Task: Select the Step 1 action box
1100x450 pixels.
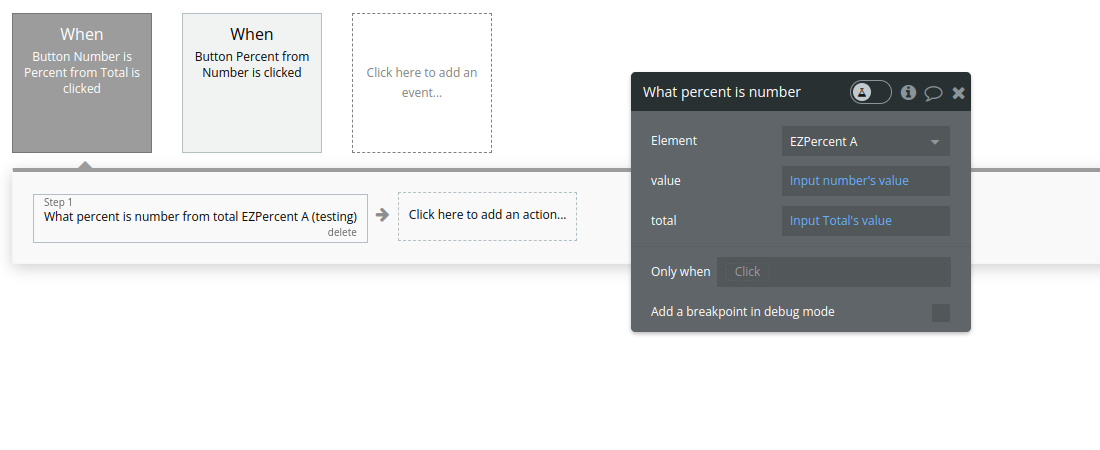Action: click(x=200, y=216)
